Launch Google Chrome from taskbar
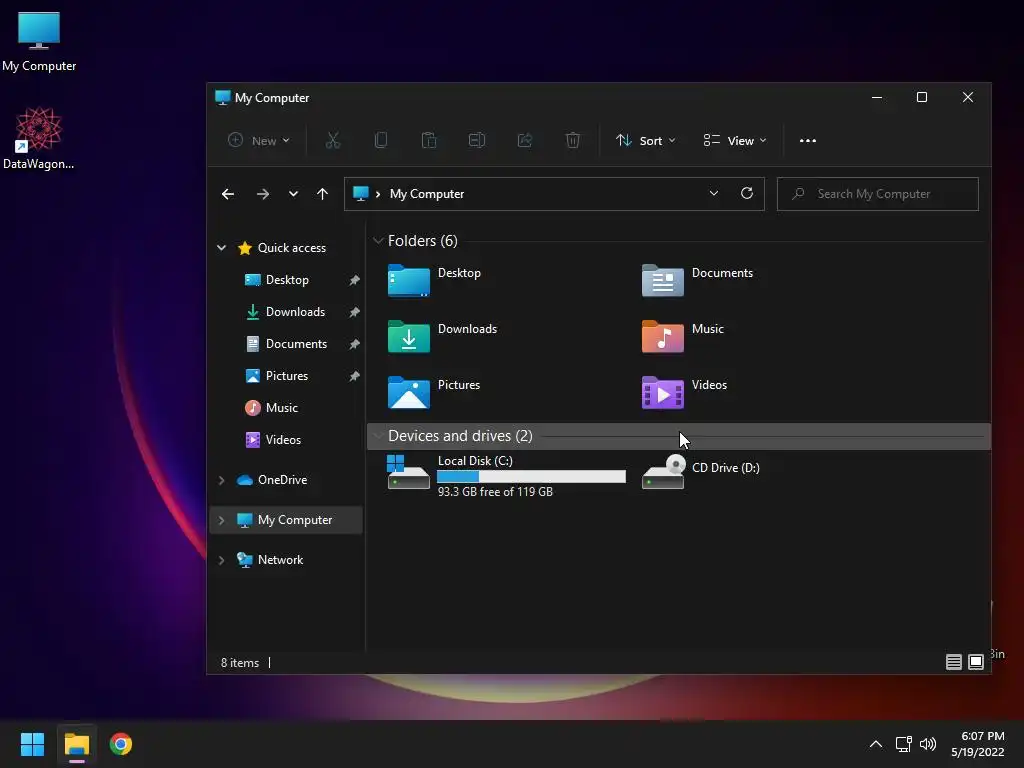1024x768 pixels. point(121,744)
